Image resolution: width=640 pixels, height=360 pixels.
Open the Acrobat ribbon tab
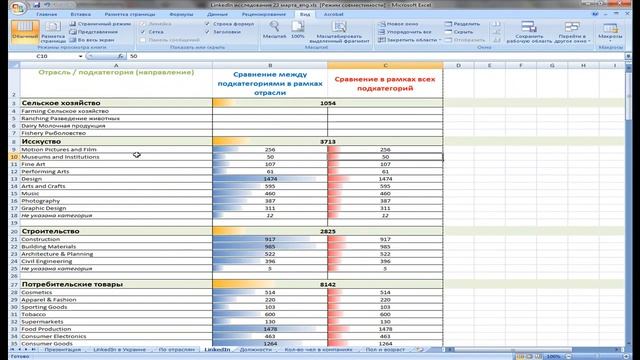tap(333, 14)
